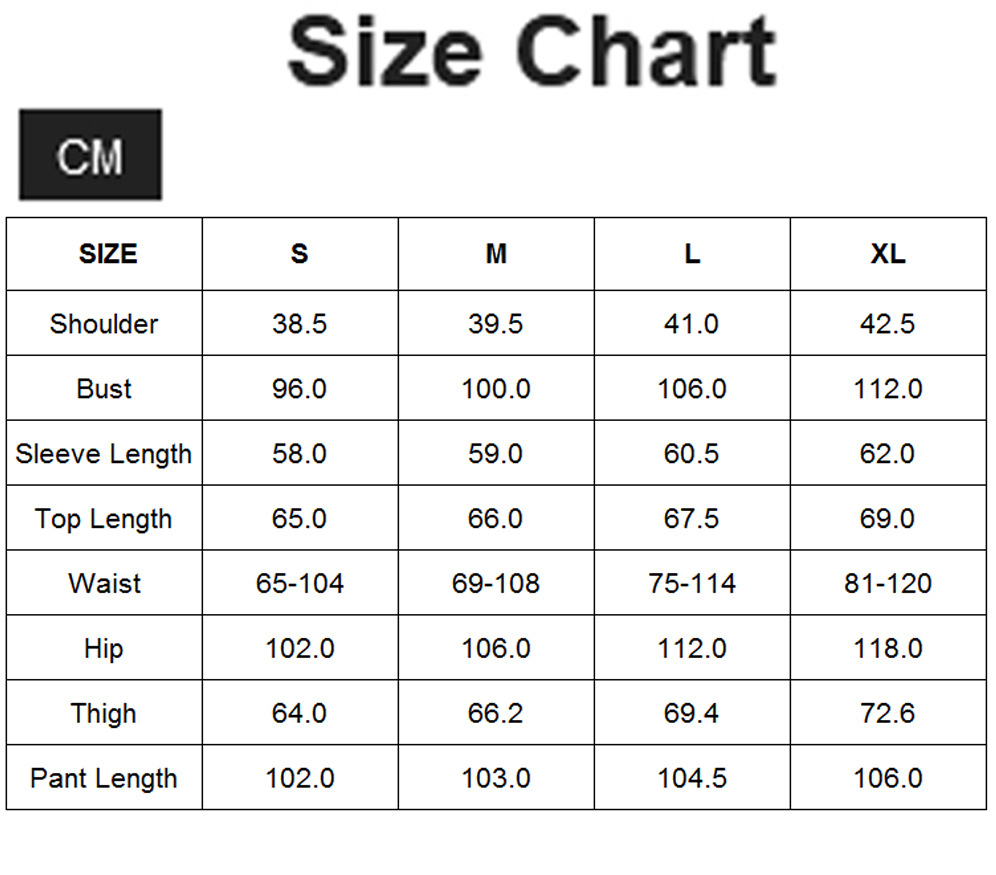Select the M column header
This screenshot has width=996, height=875.
(496, 254)
